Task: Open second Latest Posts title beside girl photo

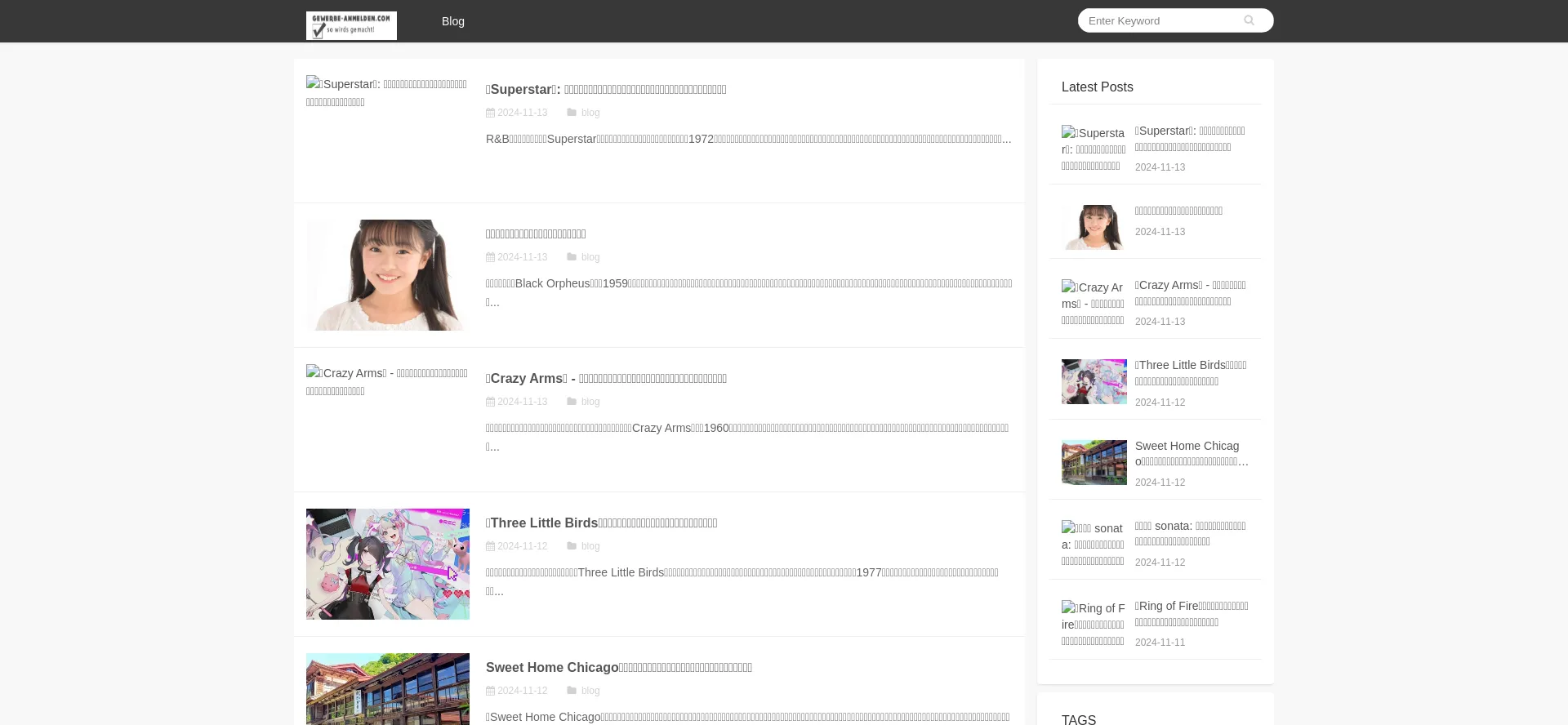Action: pyautogui.click(x=1178, y=211)
